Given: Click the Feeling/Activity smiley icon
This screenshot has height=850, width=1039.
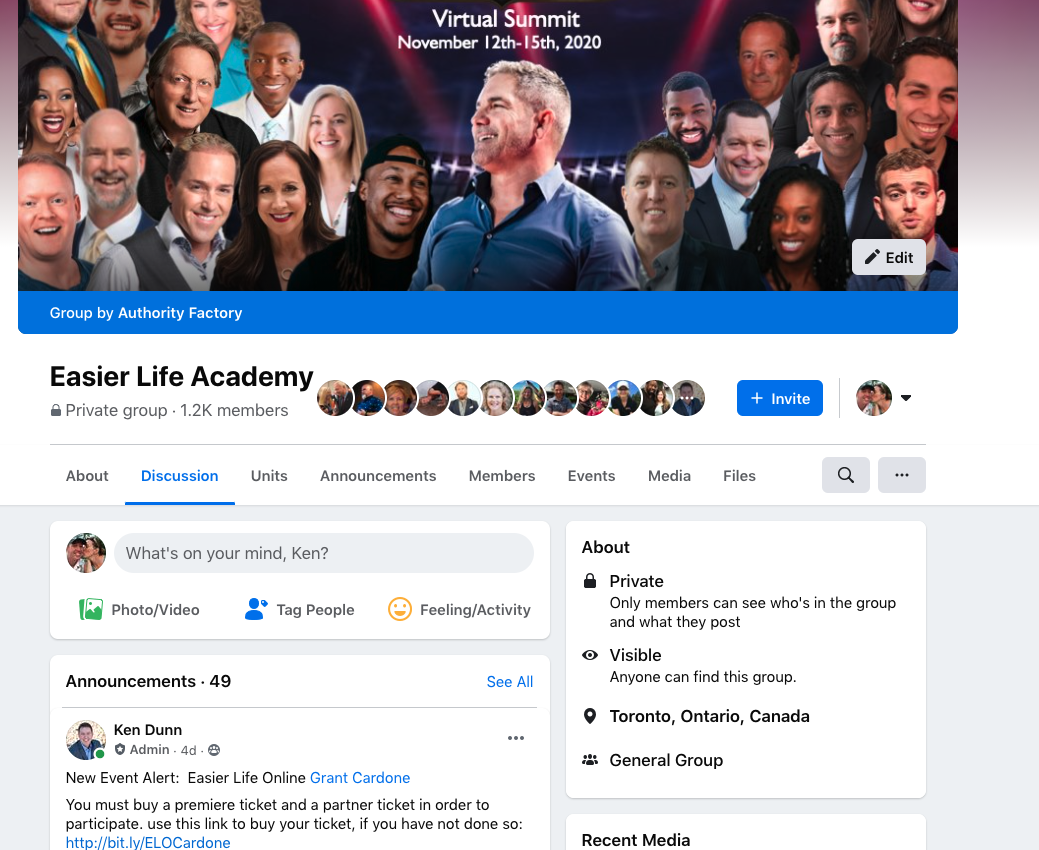Looking at the screenshot, I should [400, 609].
